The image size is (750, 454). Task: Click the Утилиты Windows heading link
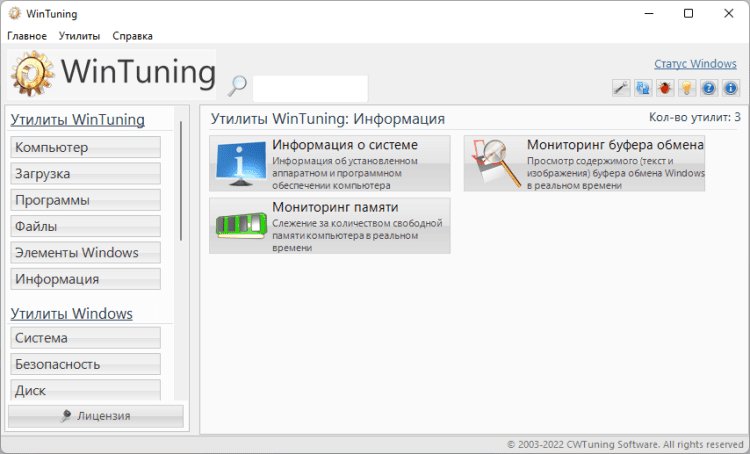[x=72, y=314]
